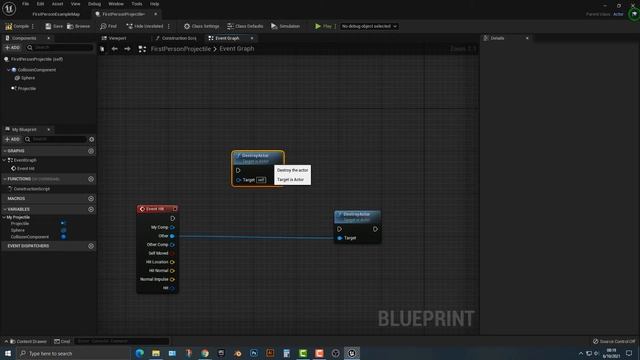Close the Event Graph tab
640x360 pixels.
pyautogui.click(x=252, y=38)
